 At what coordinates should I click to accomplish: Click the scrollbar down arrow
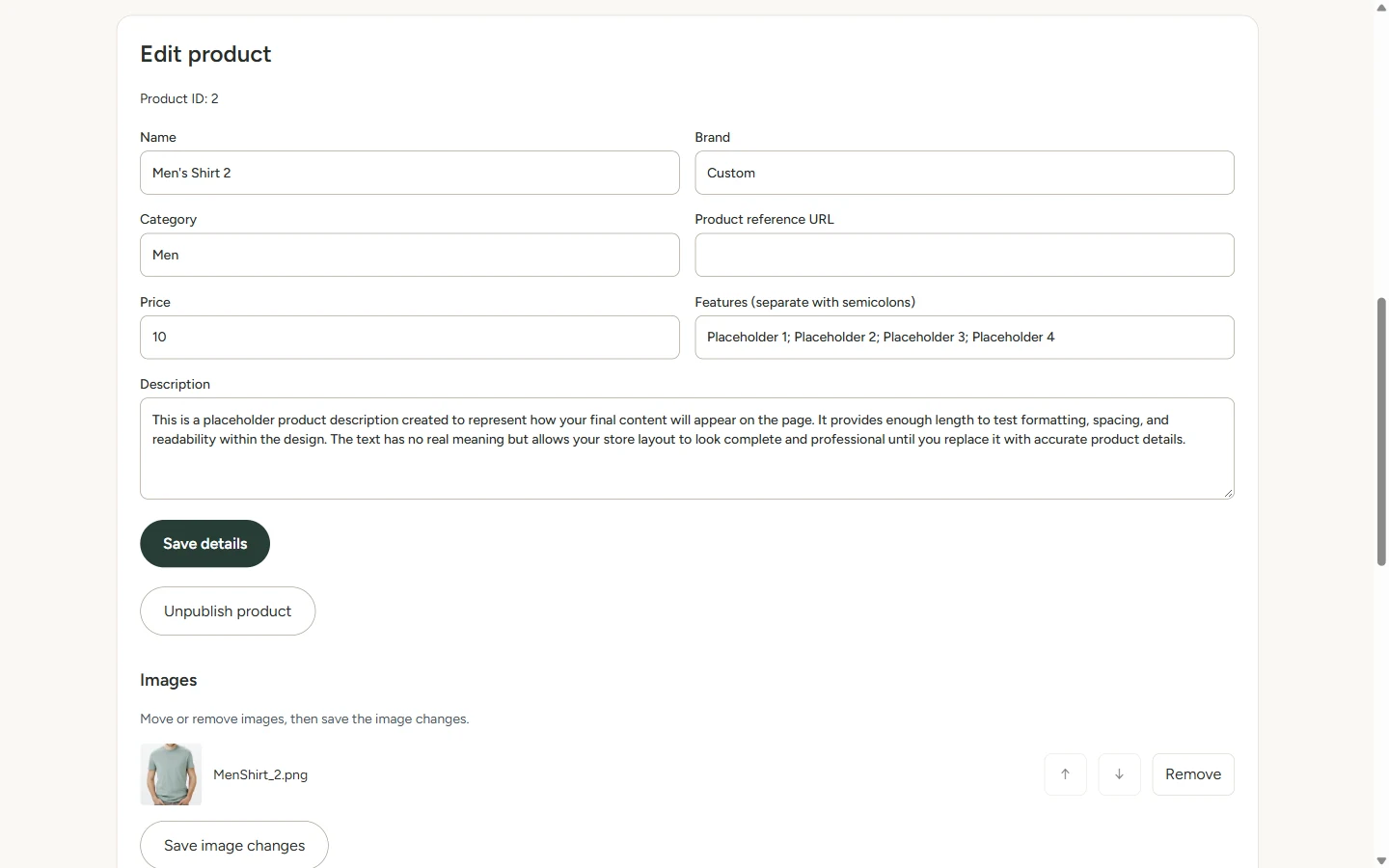1381,860
